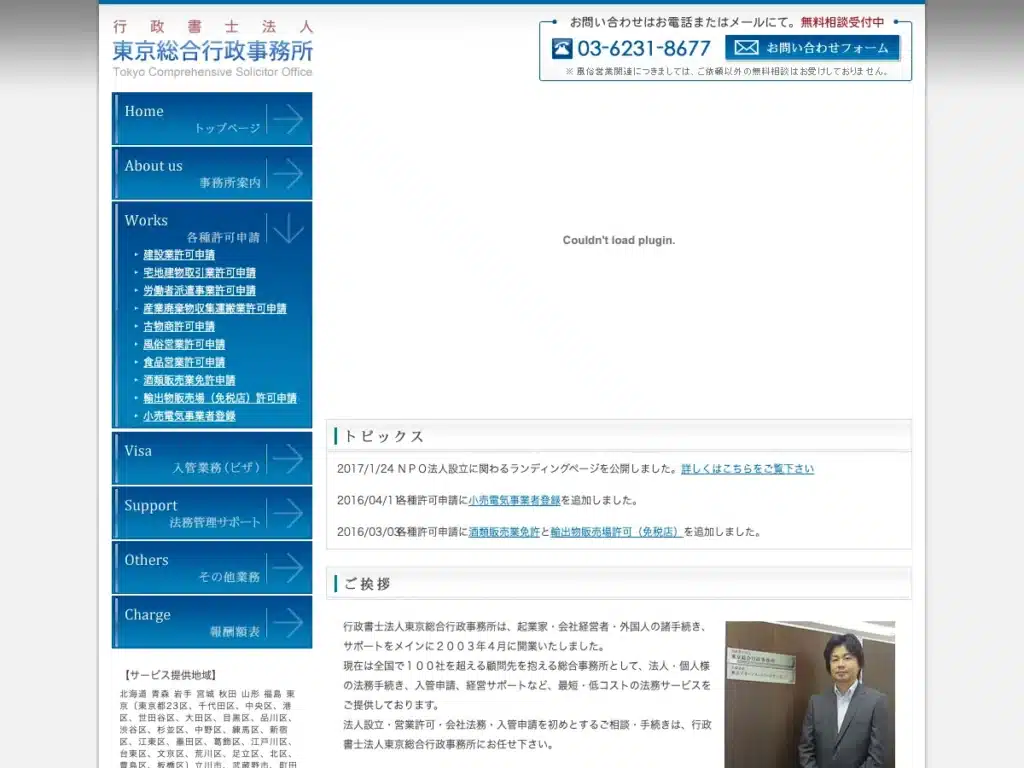This screenshot has width=1024, height=768.
Task: Click the envelope icon on contact form button
Action: coord(746,48)
